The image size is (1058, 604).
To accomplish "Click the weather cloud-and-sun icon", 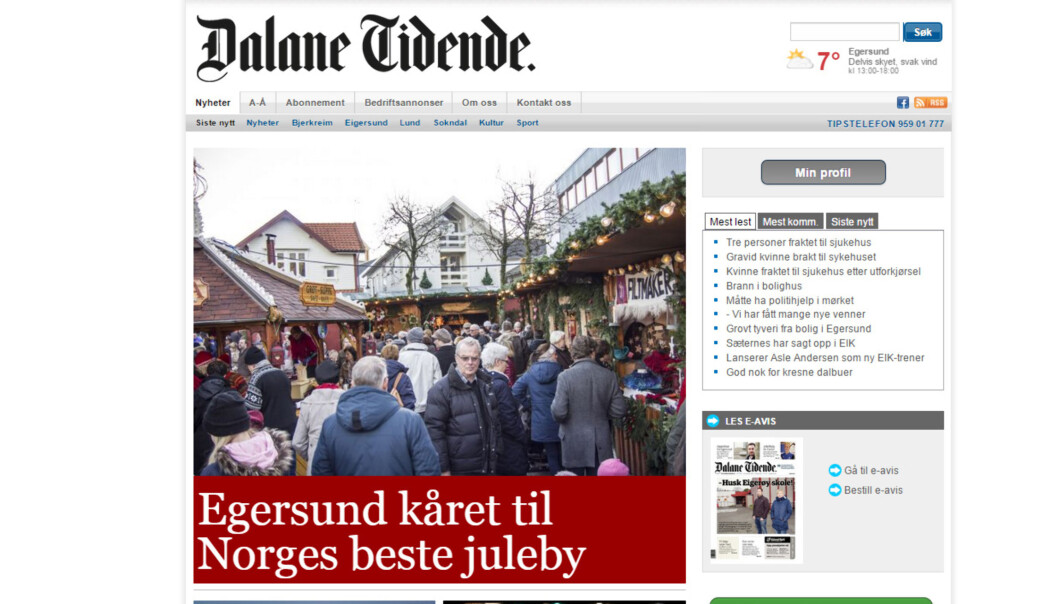I will pyautogui.click(x=799, y=60).
